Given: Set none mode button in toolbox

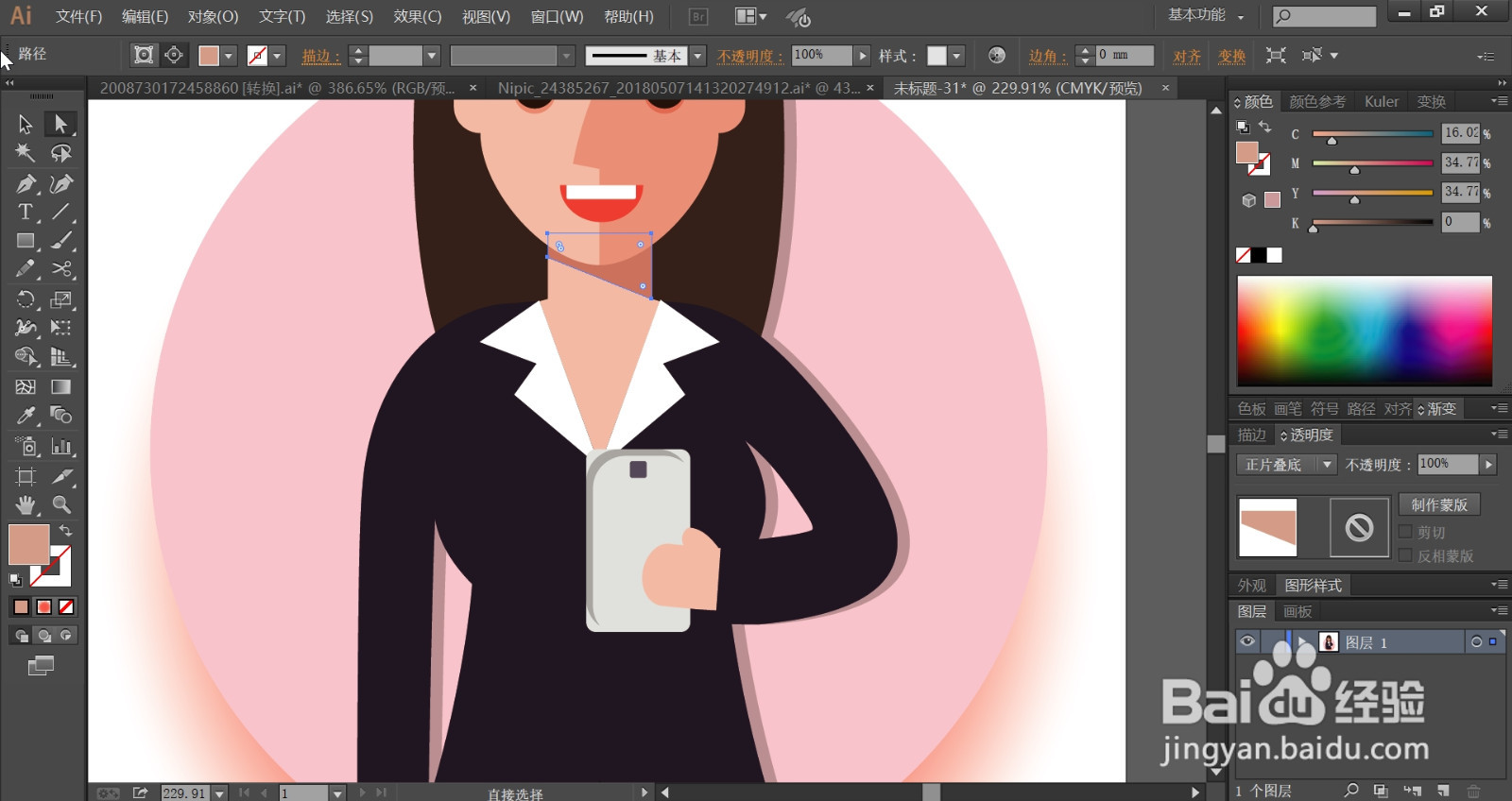Looking at the screenshot, I should point(66,606).
